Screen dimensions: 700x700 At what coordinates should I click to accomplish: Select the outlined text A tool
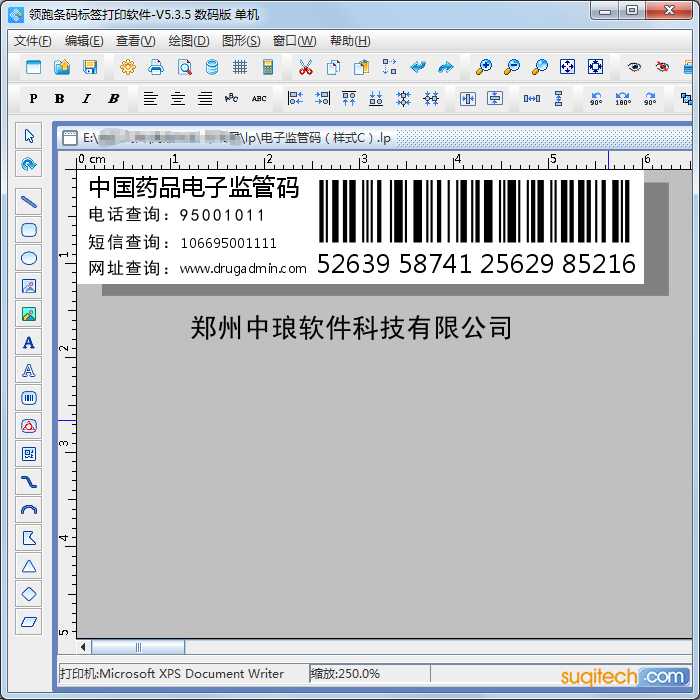(x=29, y=370)
